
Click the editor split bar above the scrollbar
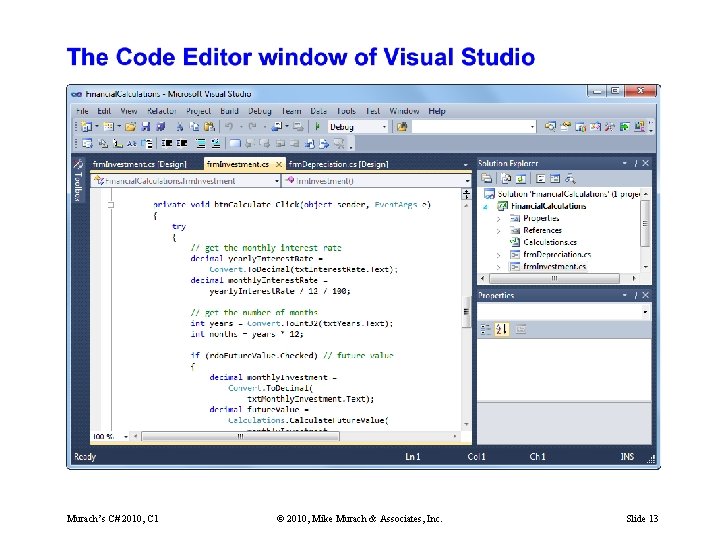(467, 194)
